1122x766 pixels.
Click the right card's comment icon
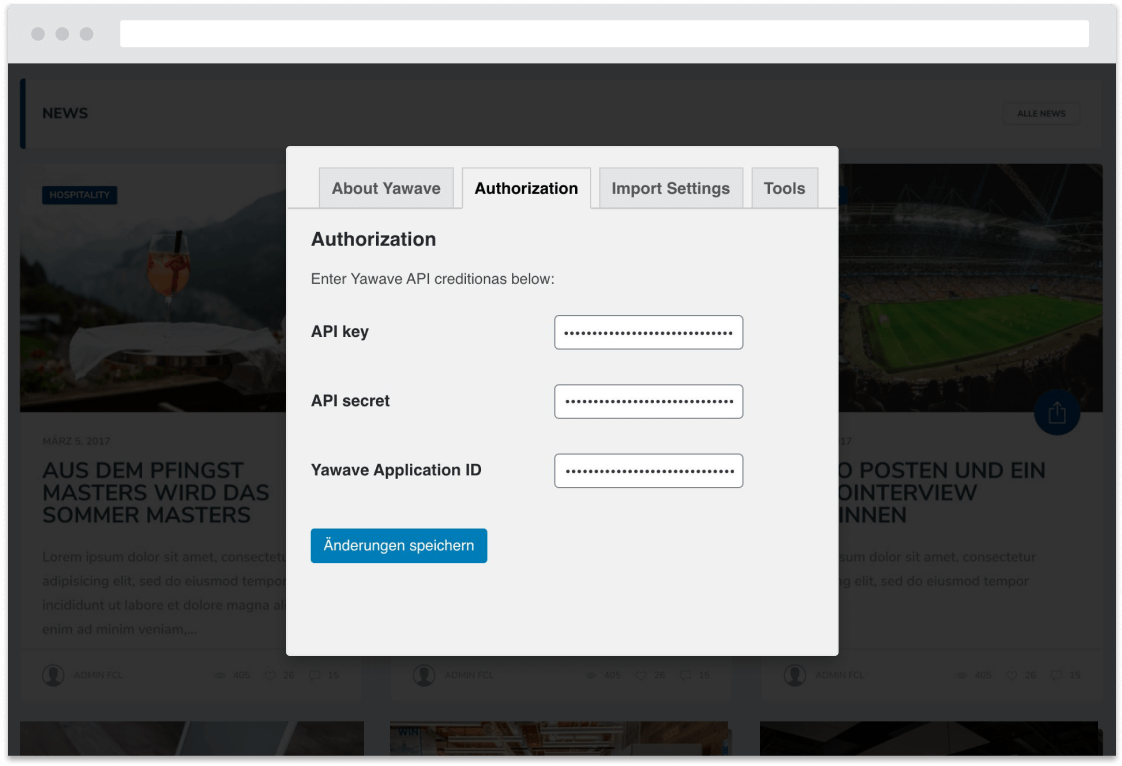(1055, 675)
